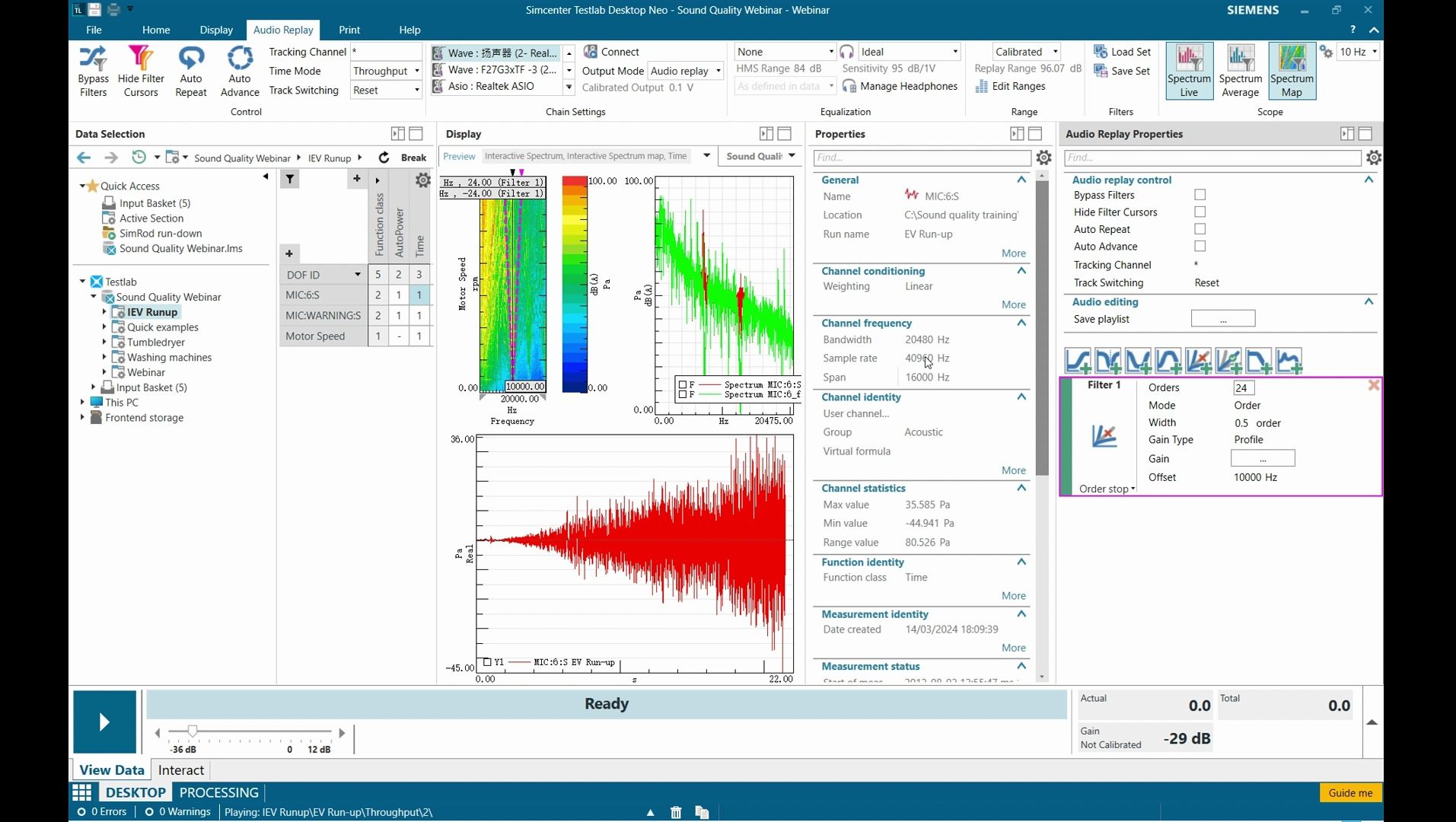Expand the Quick examples tree node
The image size is (1456, 822).
pos(104,327)
